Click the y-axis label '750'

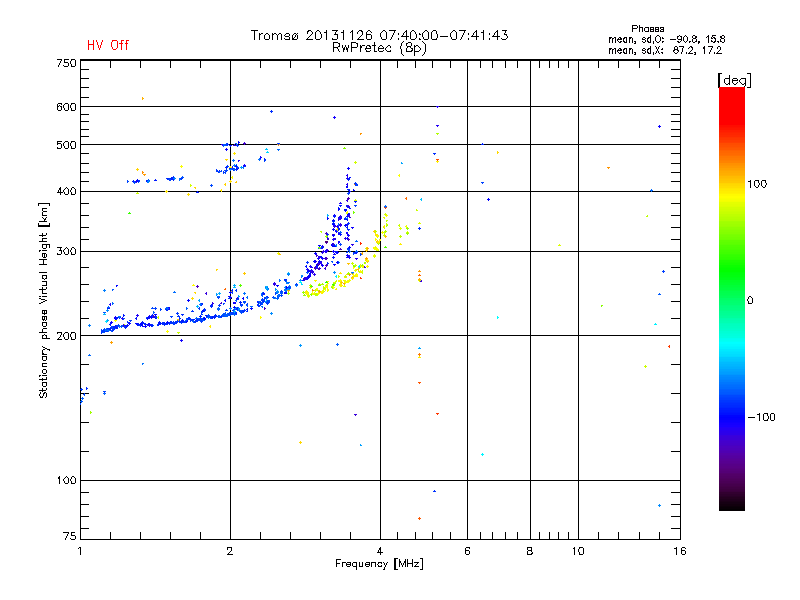[x=66, y=63]
